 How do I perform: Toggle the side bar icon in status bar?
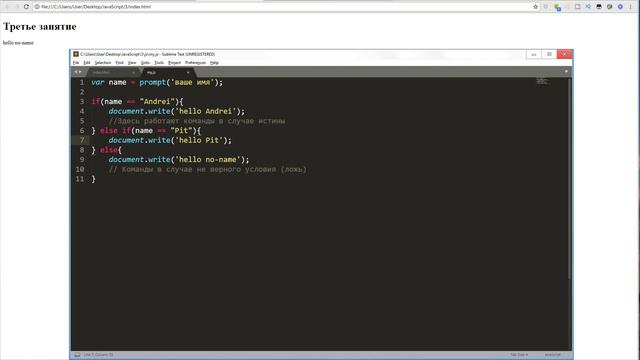[x=77, y=355]
